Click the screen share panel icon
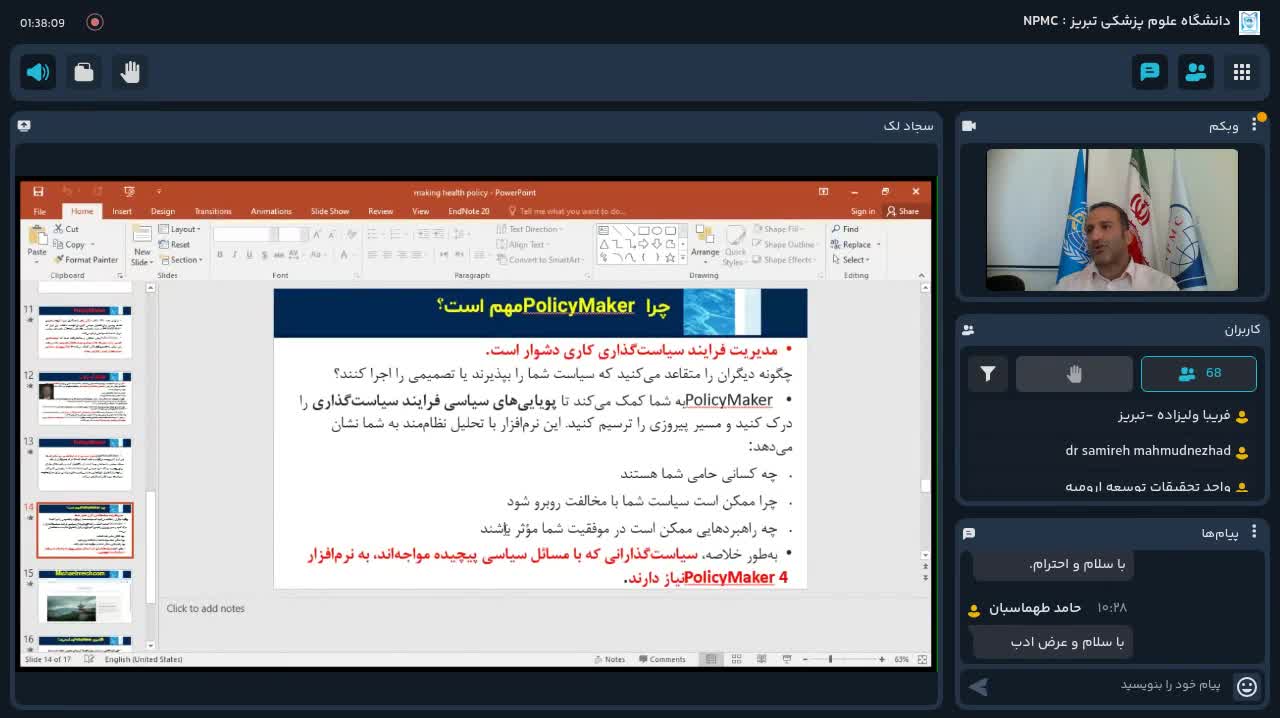1280x718 pixels. click(x=24, y=126)
